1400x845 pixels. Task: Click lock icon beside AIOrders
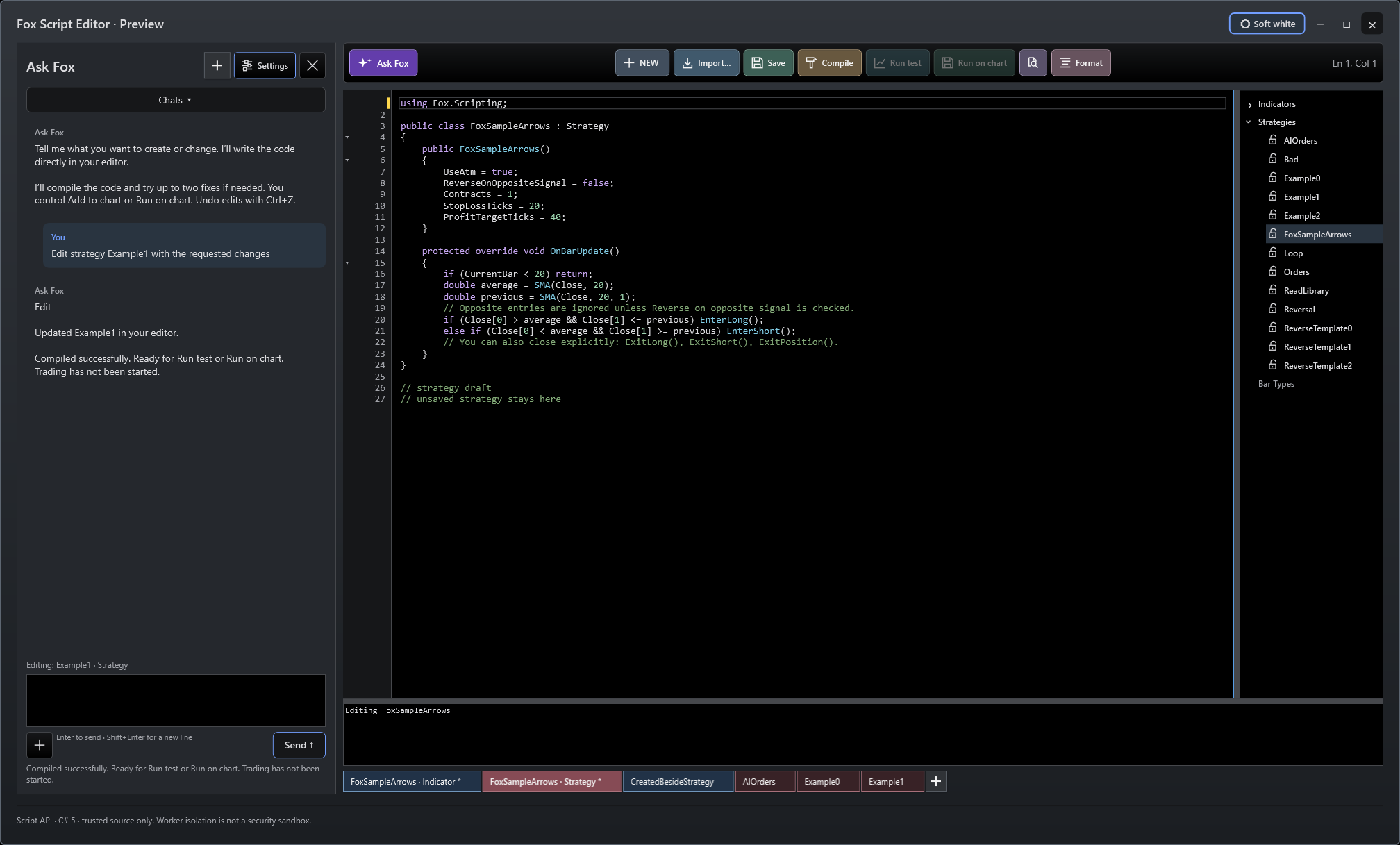point(1273,140)
